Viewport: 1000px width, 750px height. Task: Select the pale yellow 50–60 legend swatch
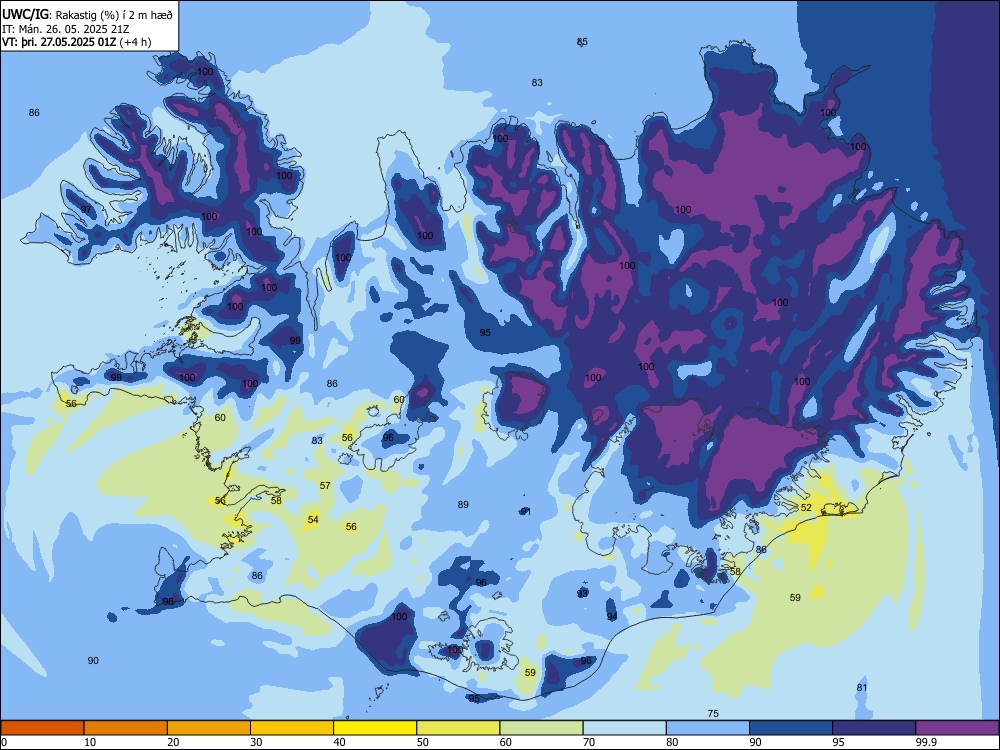[x=458, y=728]
